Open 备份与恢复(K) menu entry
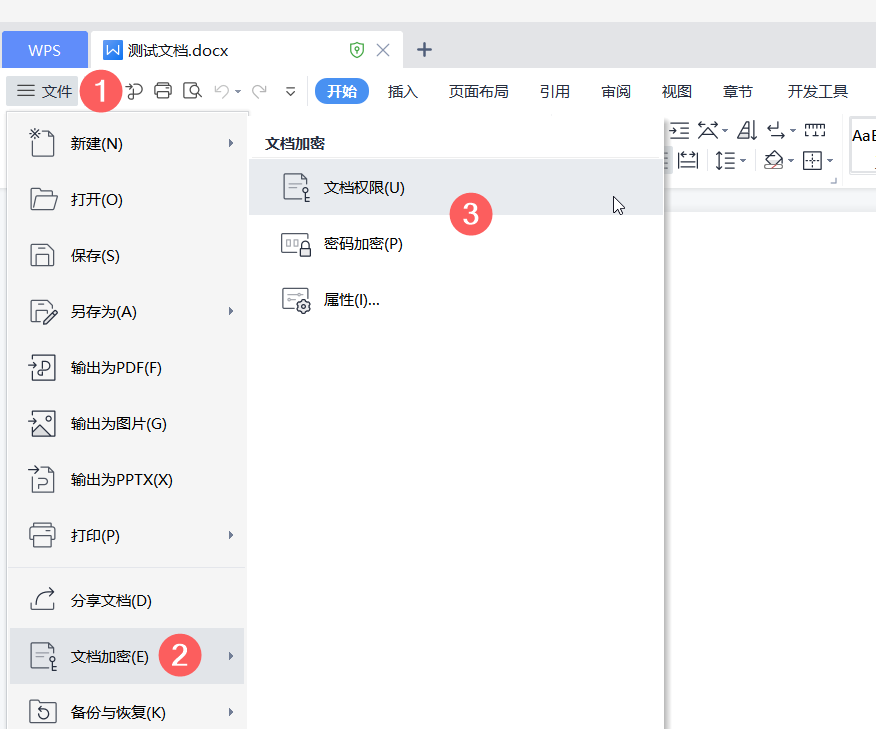 (x=127, y=712)
